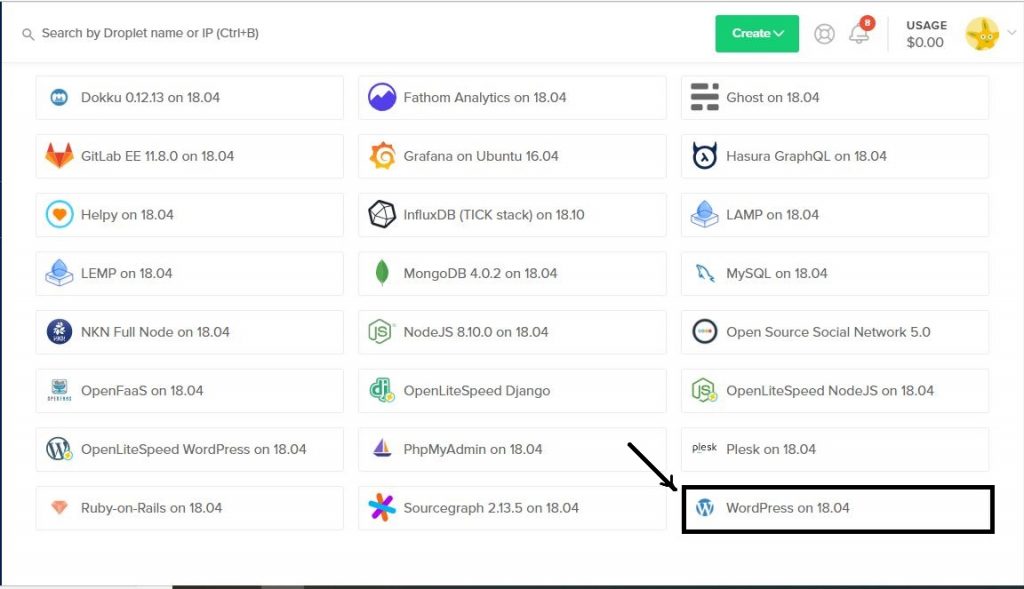Viewport: 1024px width, 589px height.
Task: Click the Fathom Analytics purple icon
Action: pos(382,97)
